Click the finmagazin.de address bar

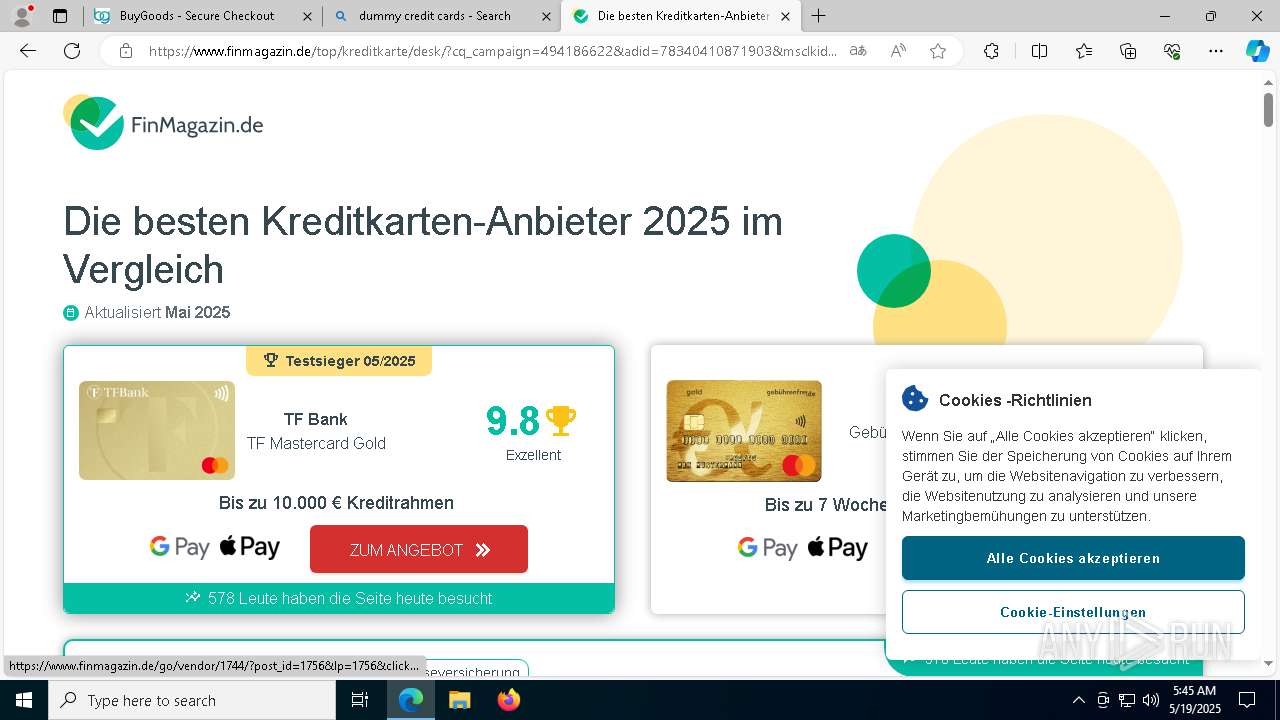click(x=492, y=51)
